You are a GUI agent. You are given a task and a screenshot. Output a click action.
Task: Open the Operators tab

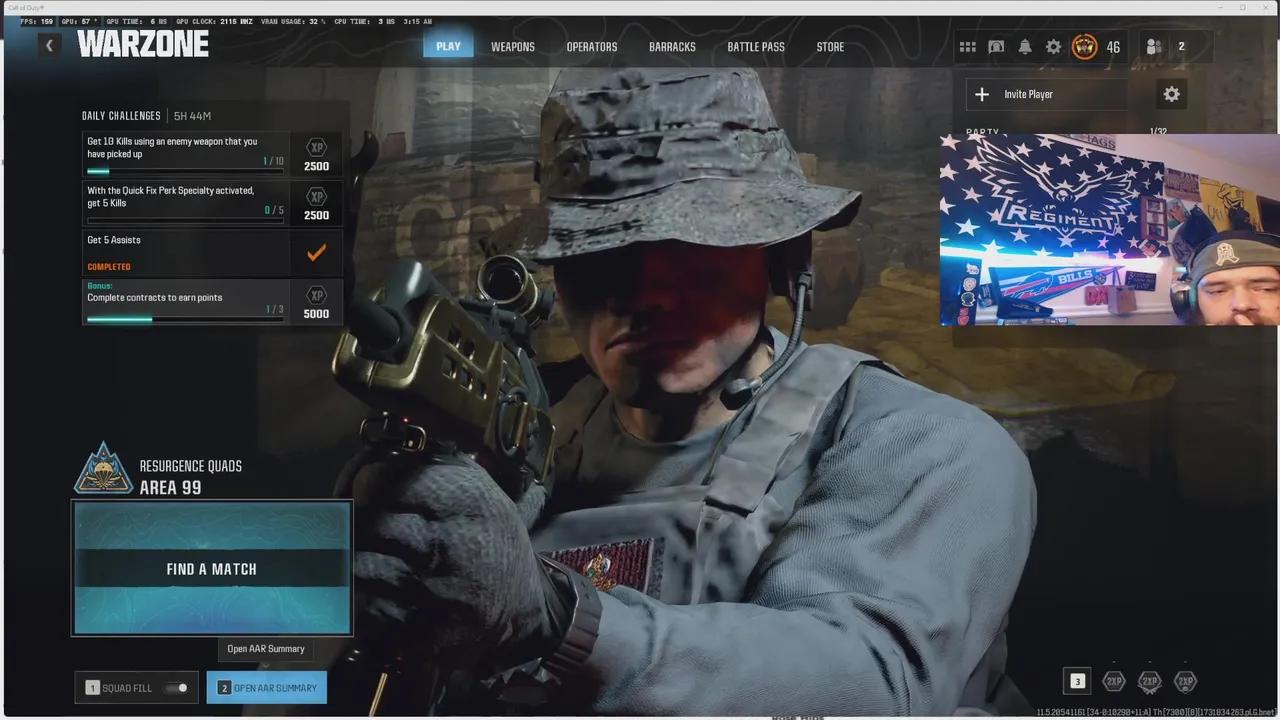click(x=592, y=47)
